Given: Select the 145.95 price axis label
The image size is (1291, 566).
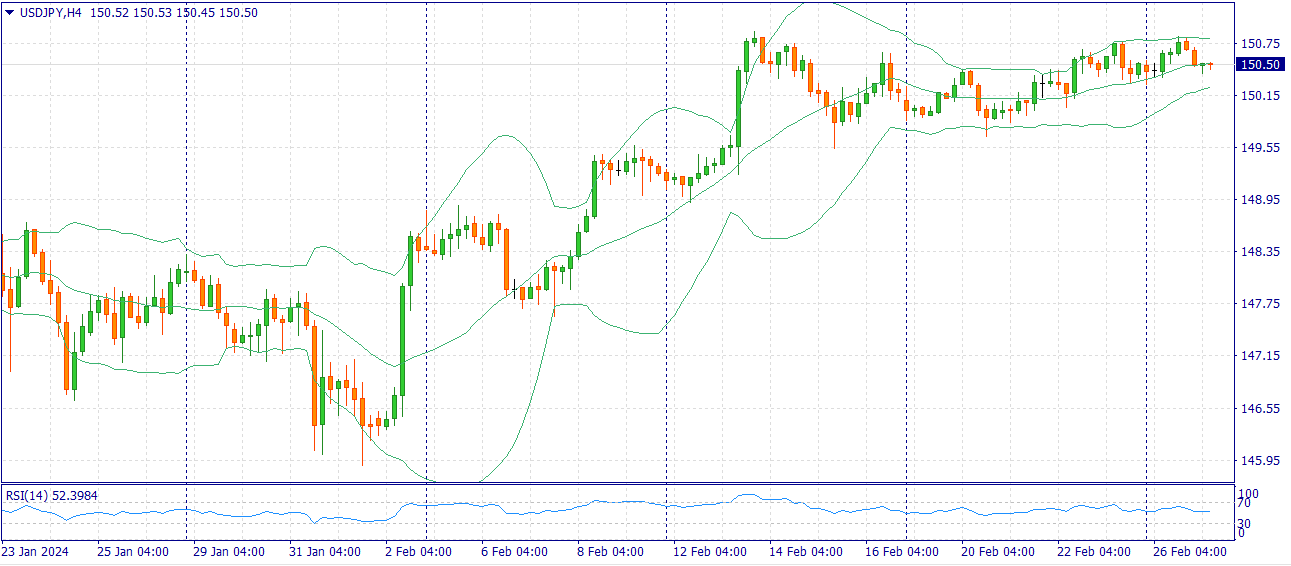Looking at the screenshot, I should pyautogui.click(x=1259, y=461).
